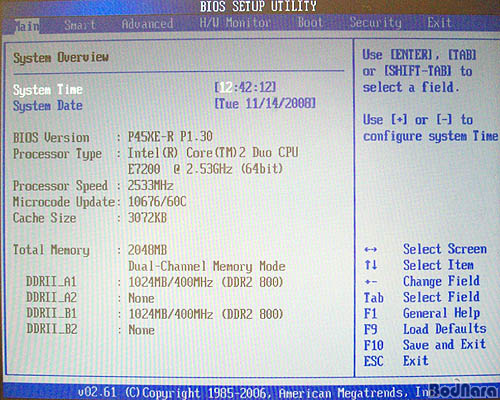The image size is (500, 400).
Task: Click the configure system Time help line
Action: (430, 136)
